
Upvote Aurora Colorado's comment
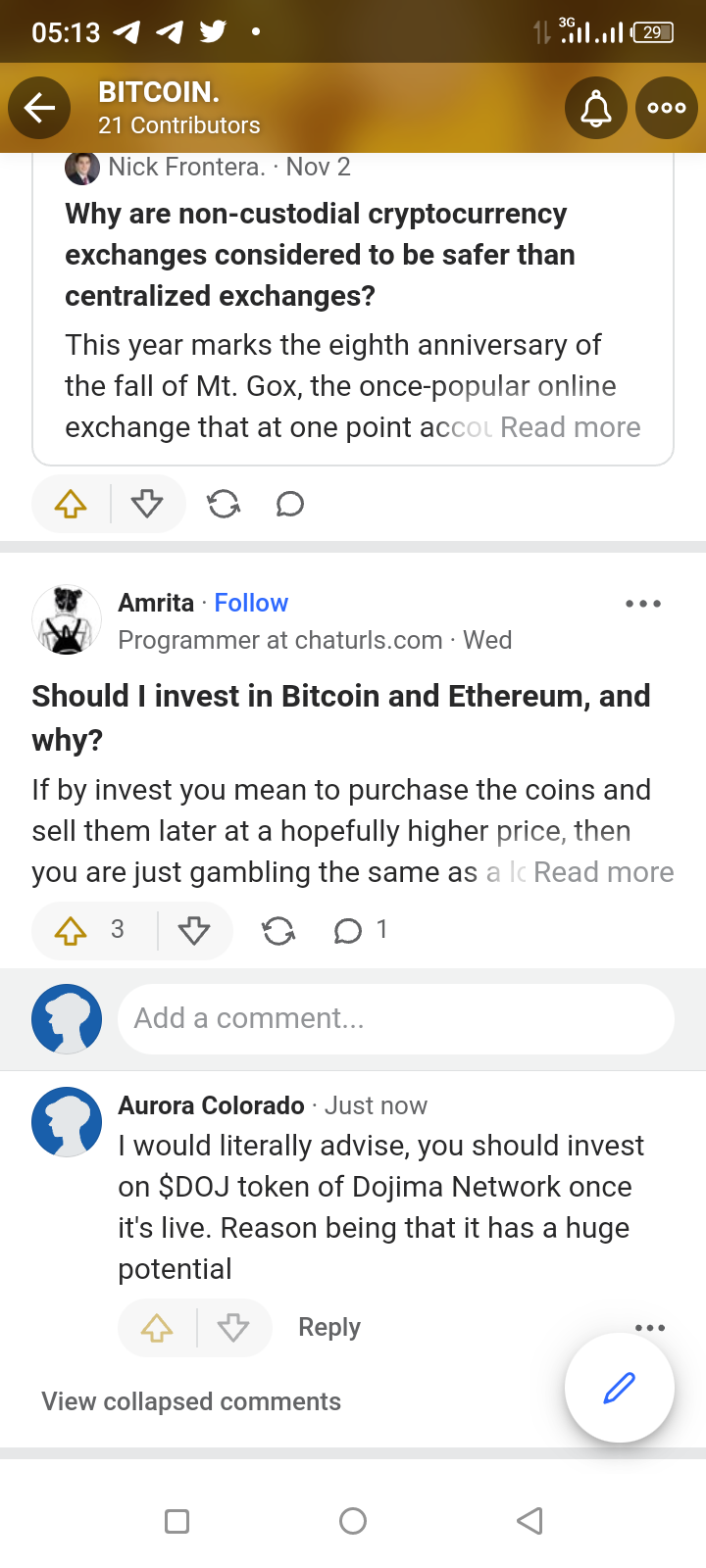coord(157,1328)
